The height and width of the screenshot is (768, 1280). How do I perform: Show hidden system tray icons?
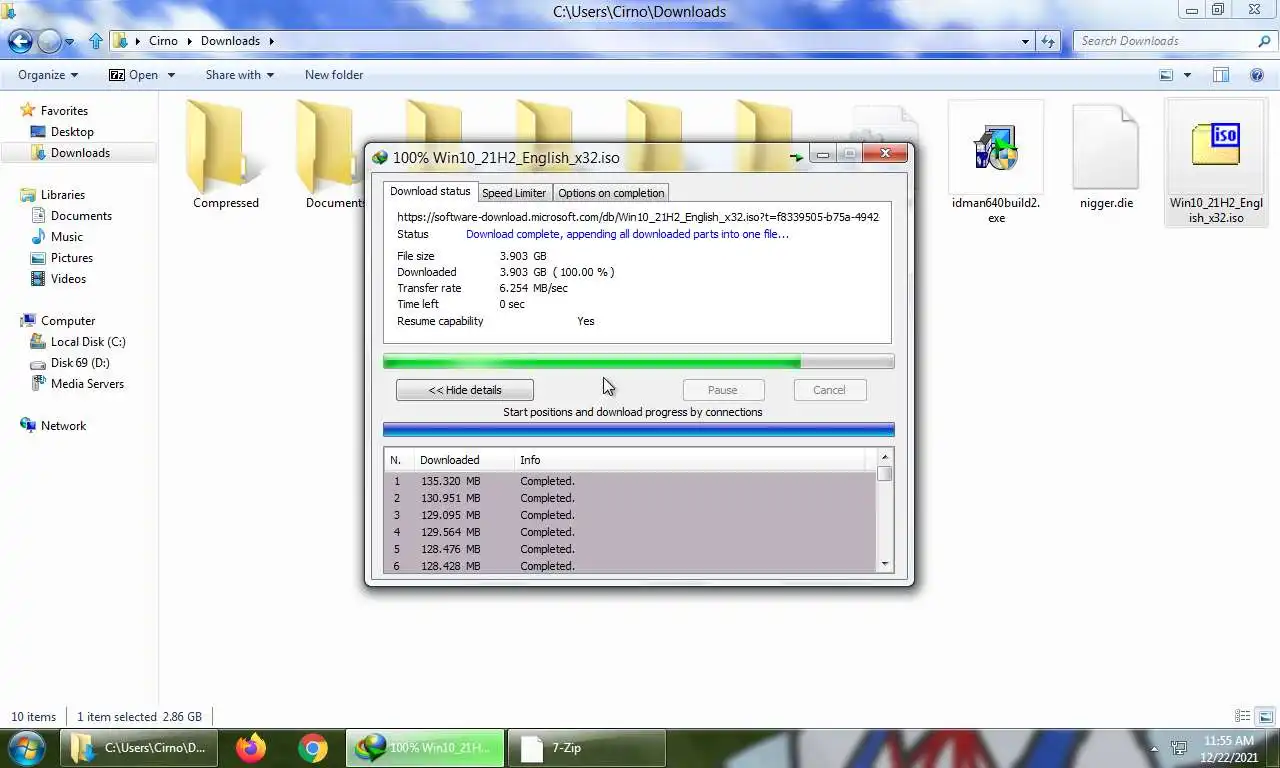tap(1154, 748)
